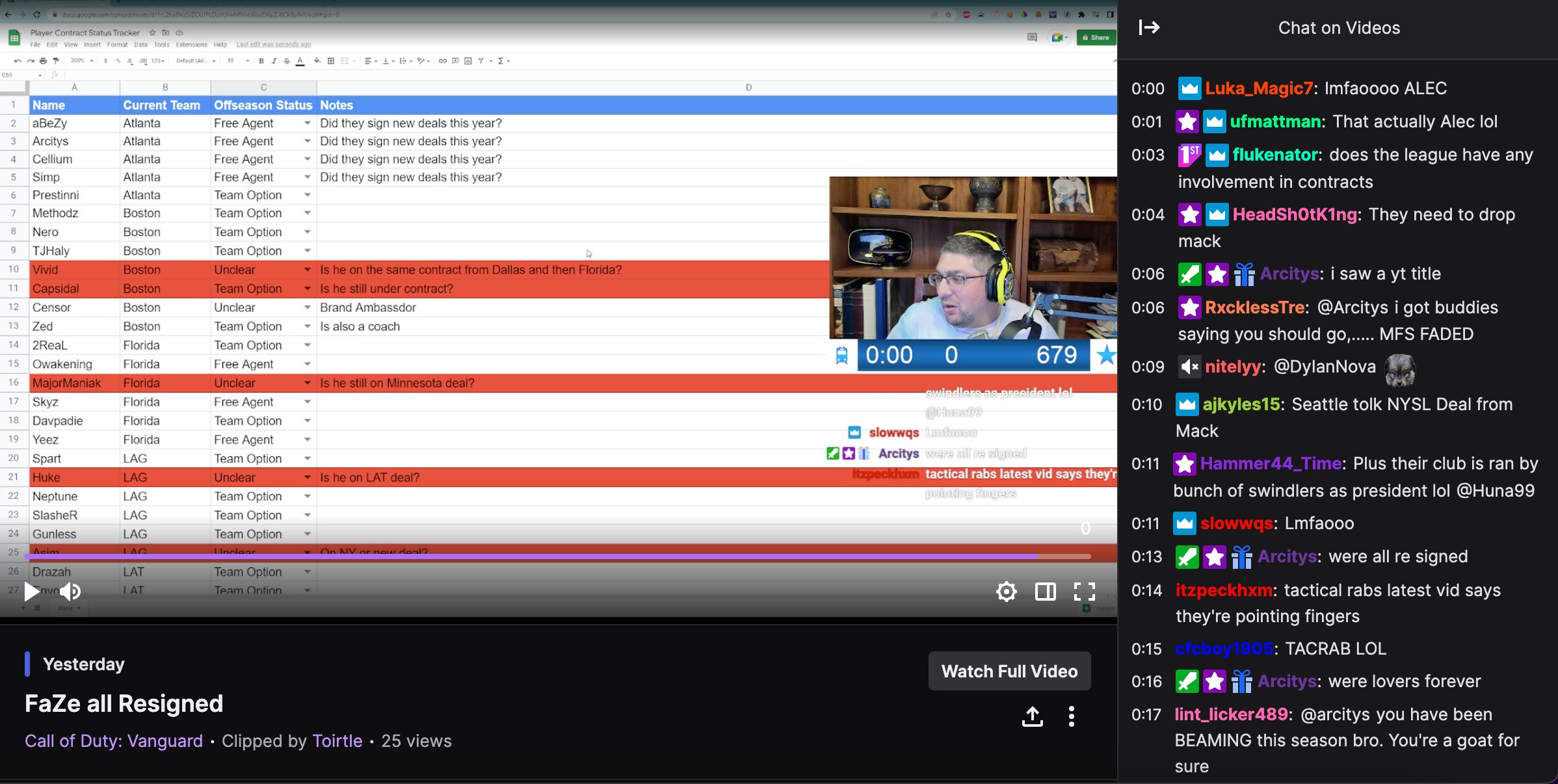Click the browser reload icon
The height and width of the screenshot is (784, 1558).
click(x=36, y=14)
